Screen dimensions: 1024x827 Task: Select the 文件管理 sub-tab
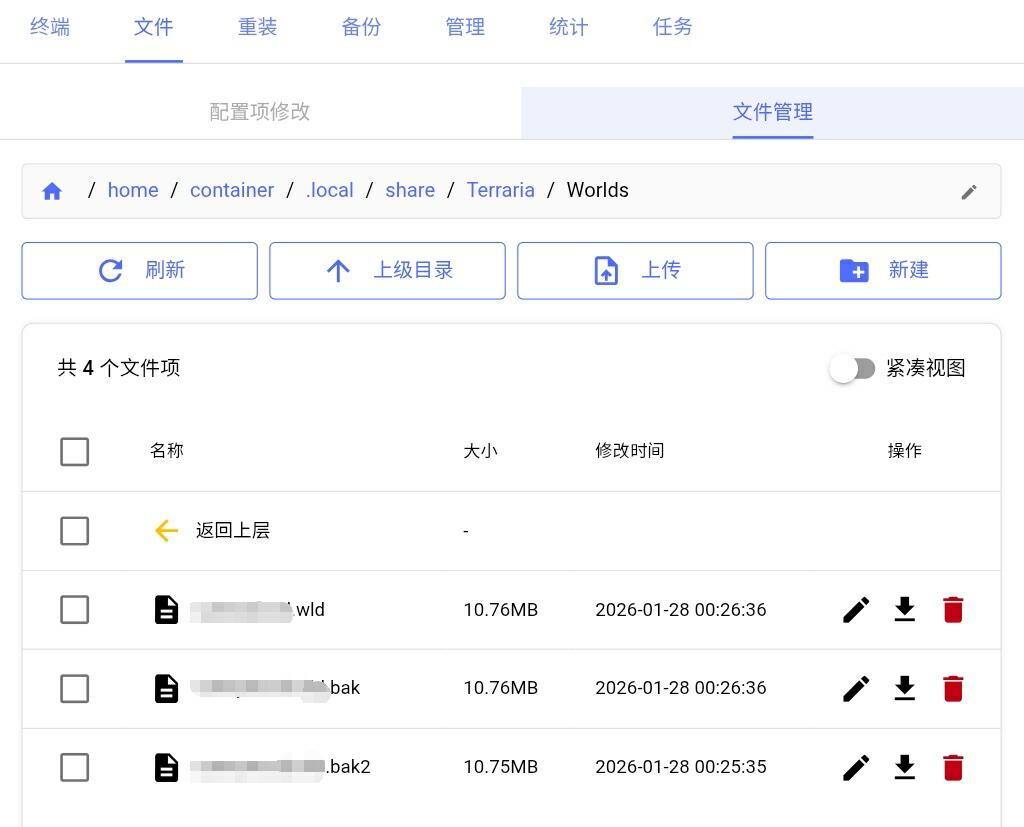(x=773, y=112)
